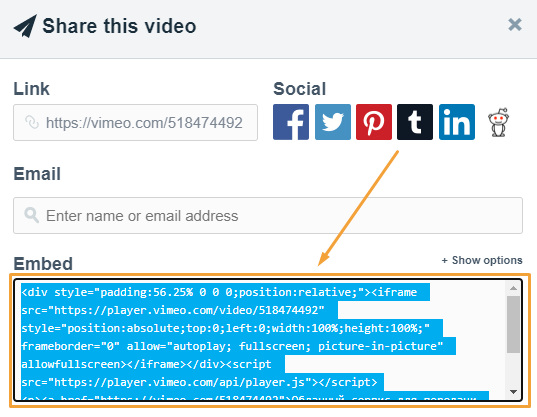This screenshot has height=417, width=537.
Task: Select the vimeo.com/518474492 link field
Action: pyautogui.click(x=135, y=123)
